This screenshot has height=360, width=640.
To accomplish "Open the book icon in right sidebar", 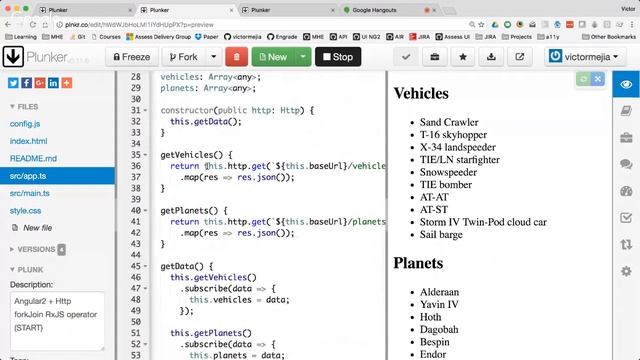I will (626, 111).
